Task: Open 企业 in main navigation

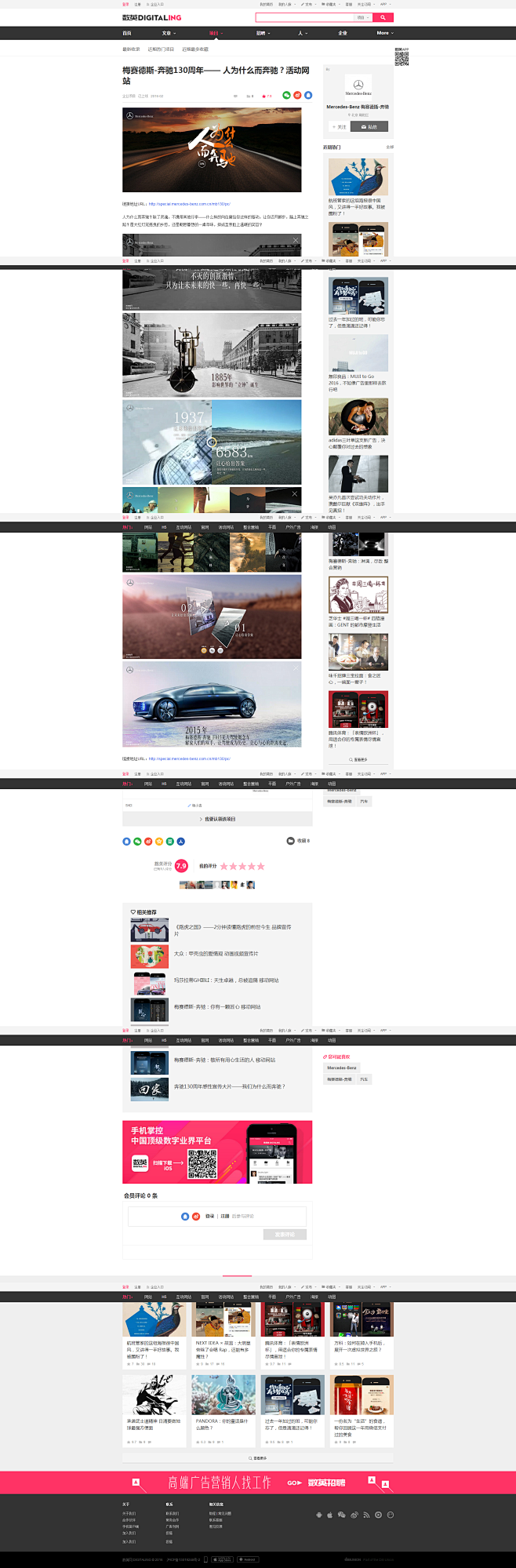Action: (x=342, y=33)
